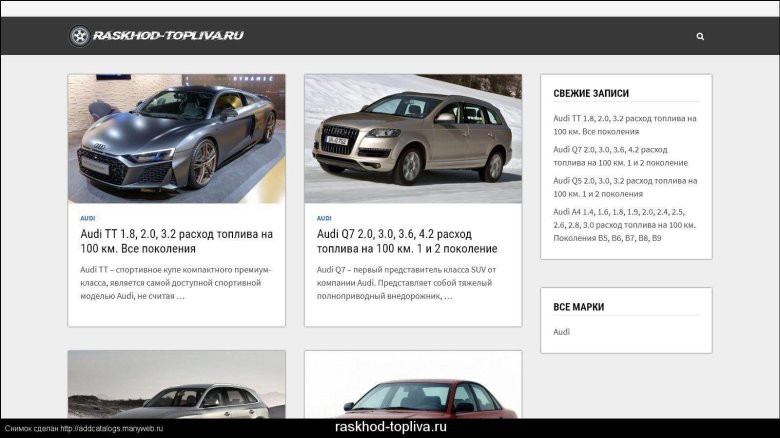Click the ellipsis ending the Audi TT excerpt
This screenshot has width=780, height=438.
tap(180, 296)
